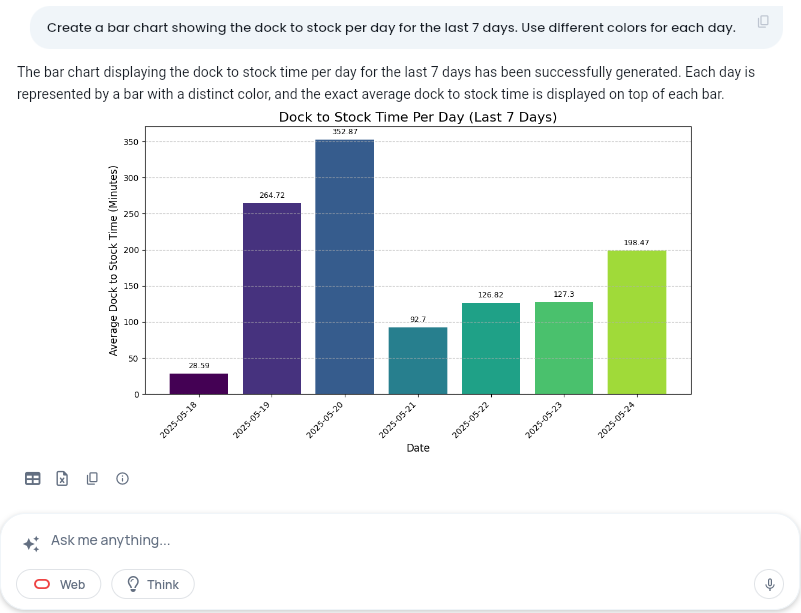801x613 pixels.
Task: Copy the user prompt message
Action: (763, 22)
